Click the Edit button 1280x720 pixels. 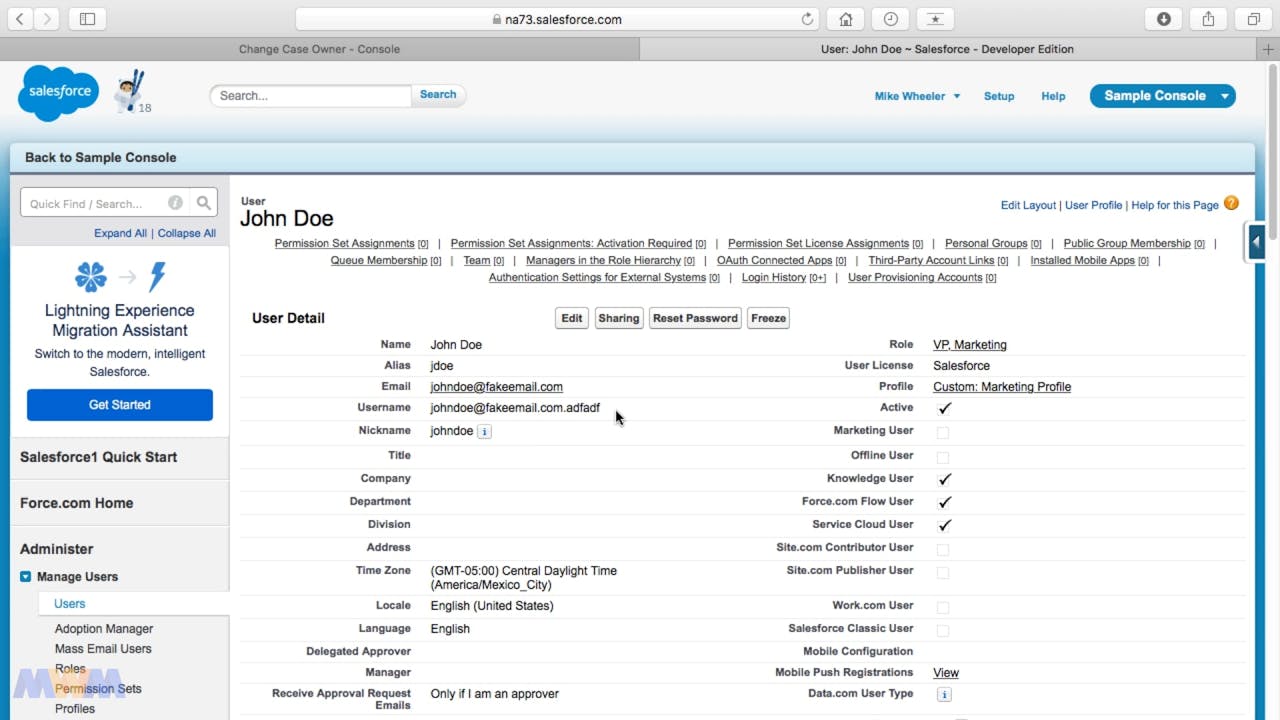coord(571,318)
